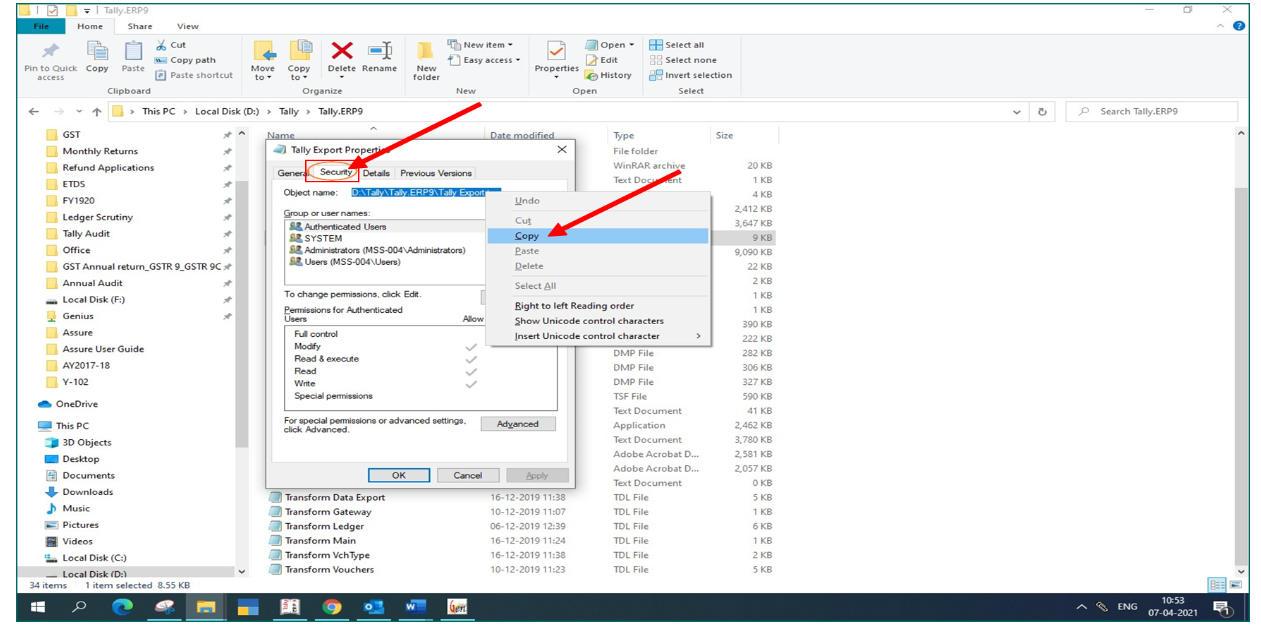Click Edit in Open group
The image size is (1261, 632).
601,60
